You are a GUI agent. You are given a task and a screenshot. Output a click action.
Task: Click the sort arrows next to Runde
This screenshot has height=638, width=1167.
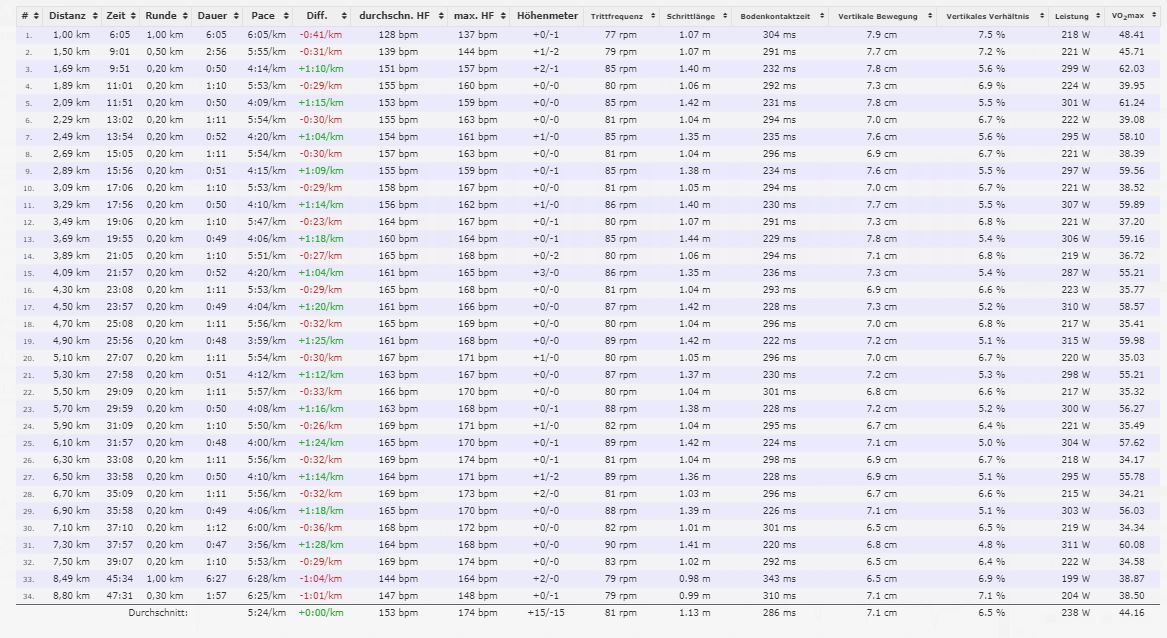184,17
